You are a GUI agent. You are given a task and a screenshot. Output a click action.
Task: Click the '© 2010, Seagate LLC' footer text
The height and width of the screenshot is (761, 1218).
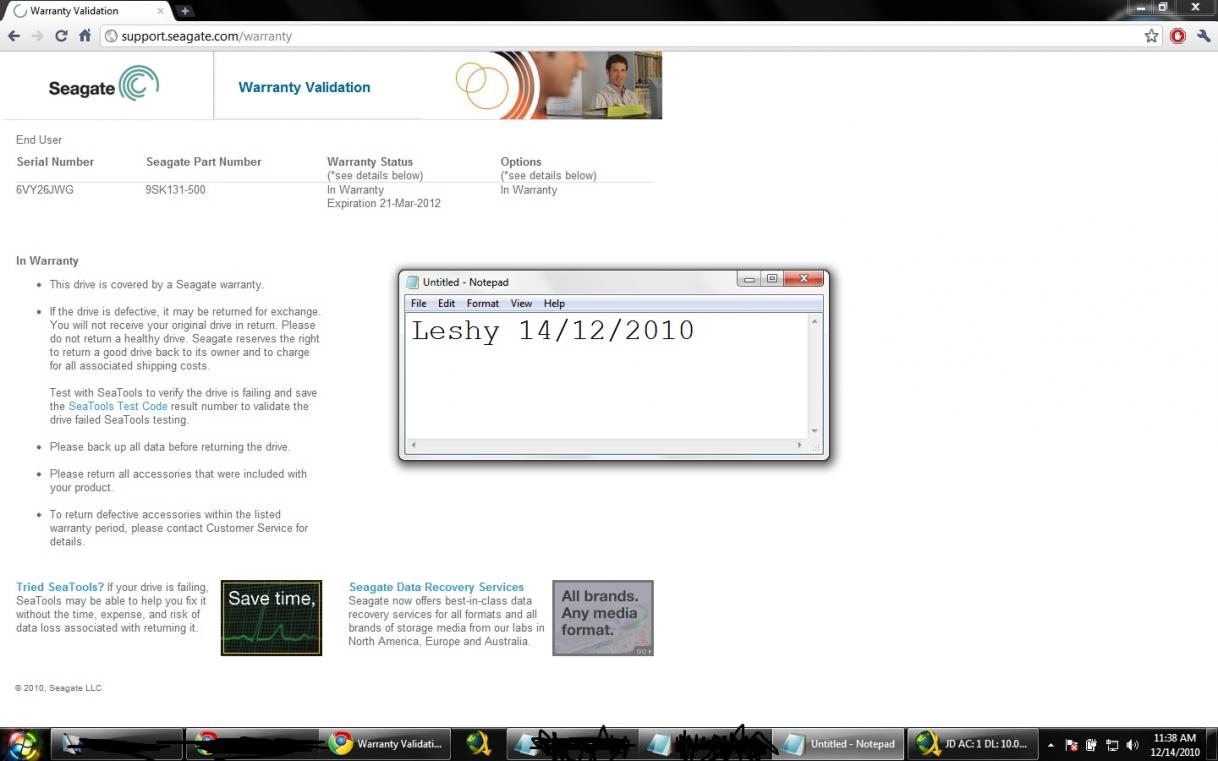coord(58,688)
